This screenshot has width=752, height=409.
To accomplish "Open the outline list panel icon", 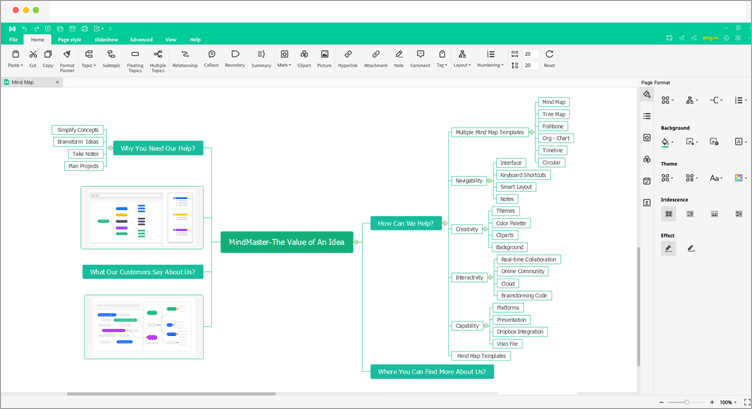I will (647, 116).
